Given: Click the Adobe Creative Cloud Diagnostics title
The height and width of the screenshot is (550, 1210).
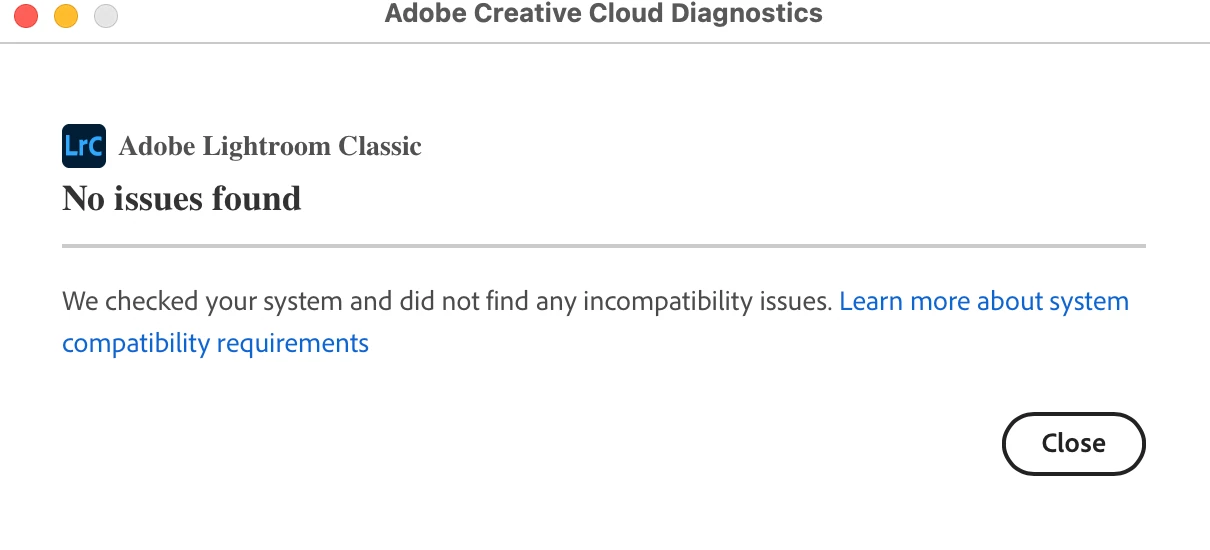Looking at the screenshot, I should pos(603,14).
